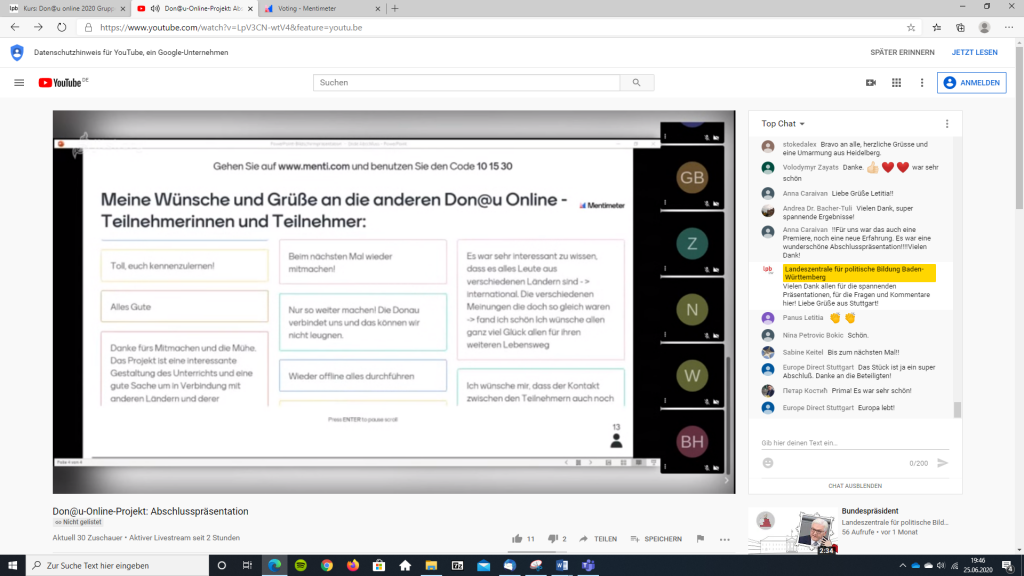This screenshot has height=576, width=1024.
Task: Open the chat three-dot options menu
Action: tap(947, 124)
